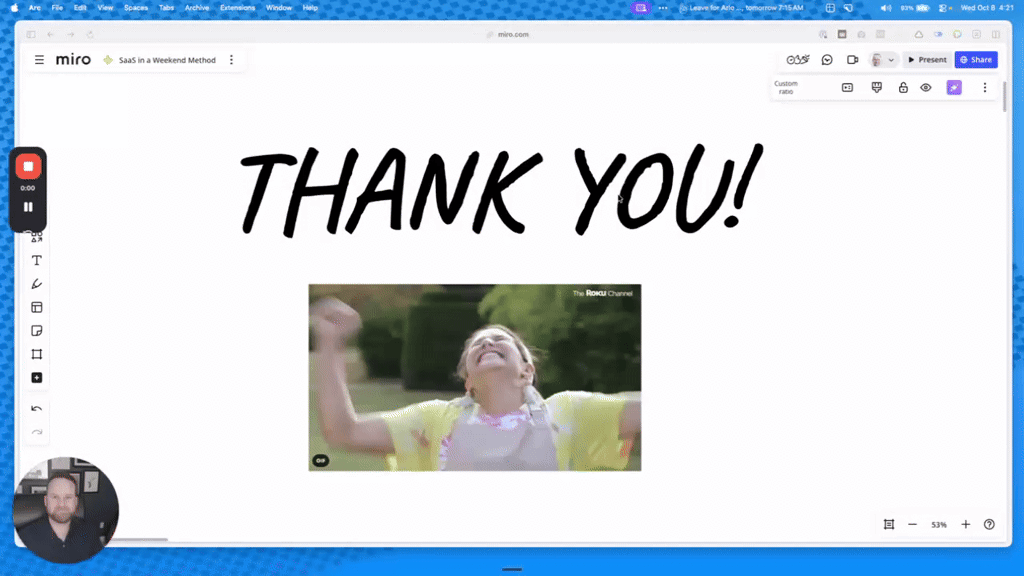Screen dimensions: 1024x576
Task: Click the Undo arrow
Action: pos(37,409)
